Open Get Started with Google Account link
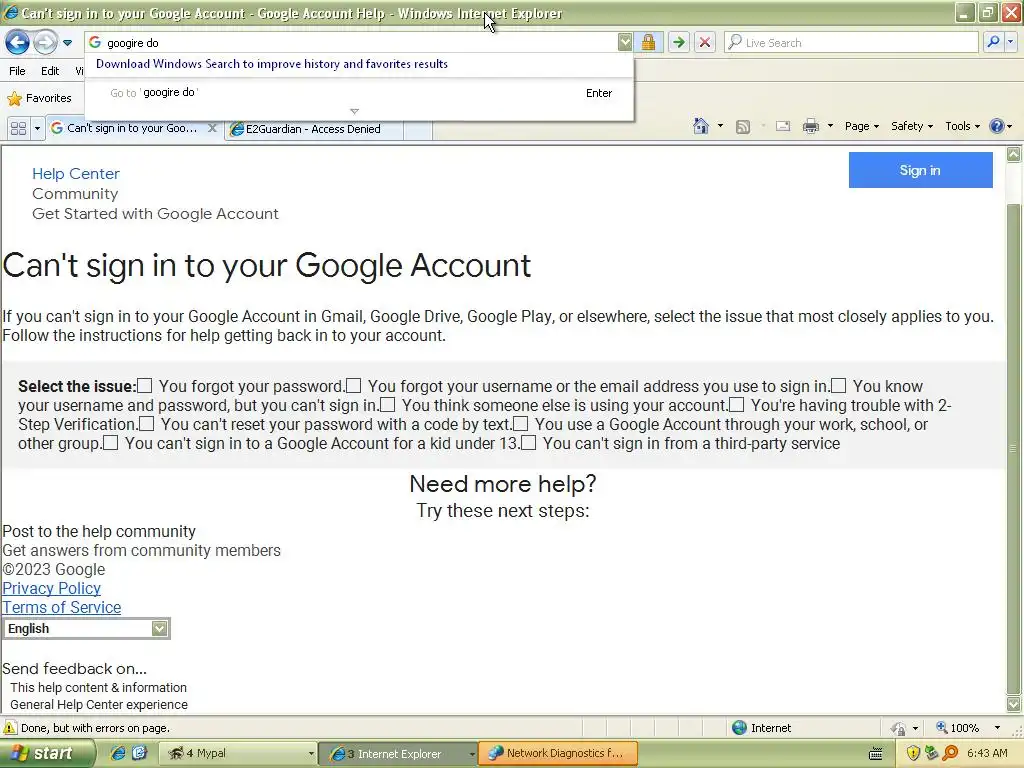This screenshot has width=1024, height=768. pos(155,214)
